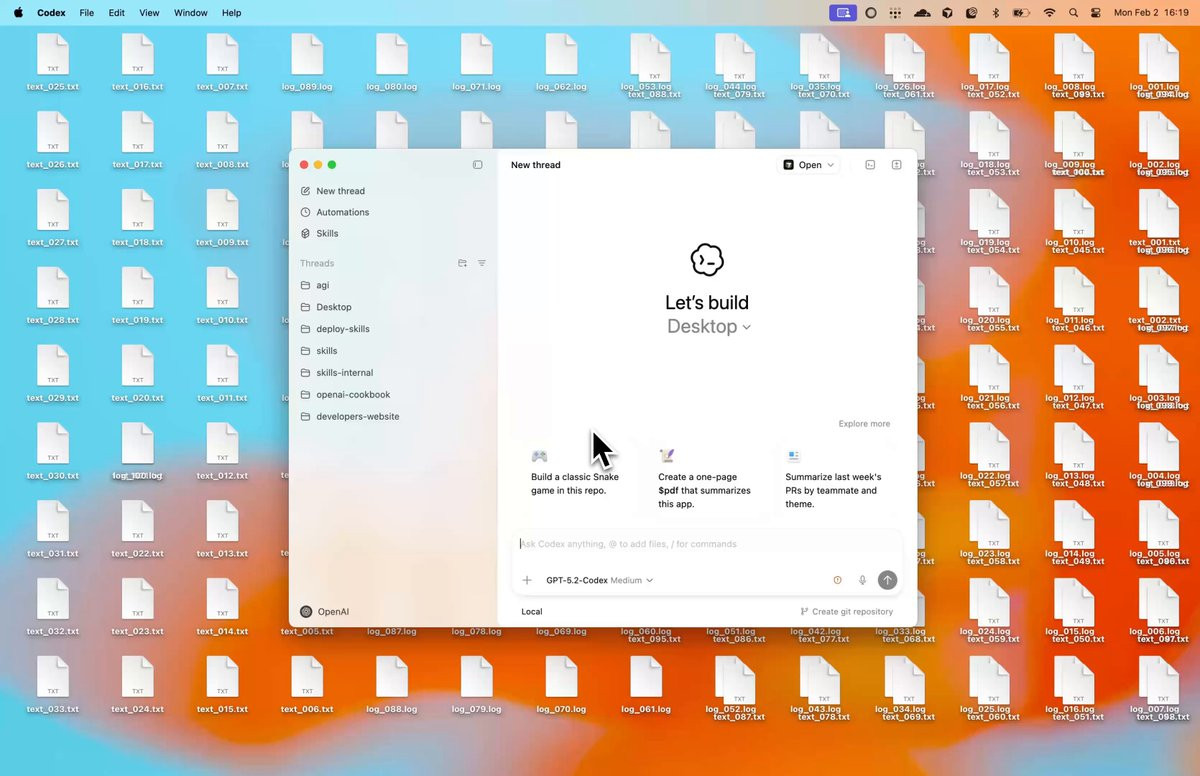Click the share/export icon beside the terminal icon
This screenshot has height=776, width=1200.
click(896, 165)
